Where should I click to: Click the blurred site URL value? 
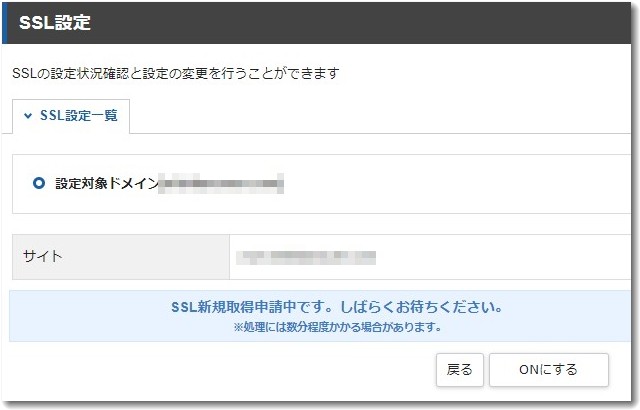pos(305,257)
